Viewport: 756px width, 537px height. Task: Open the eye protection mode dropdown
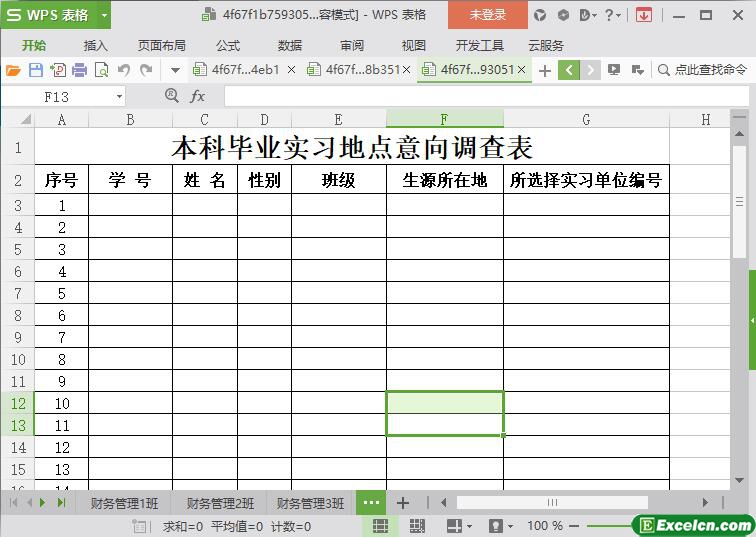(x=511, y=526)
